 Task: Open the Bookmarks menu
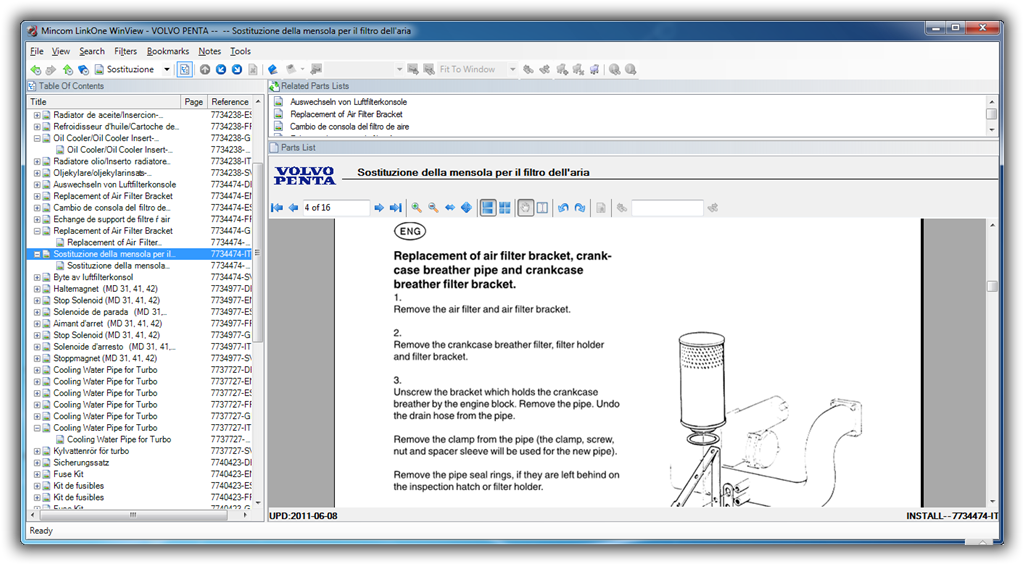pyautogui.click(x=168, y=51)
